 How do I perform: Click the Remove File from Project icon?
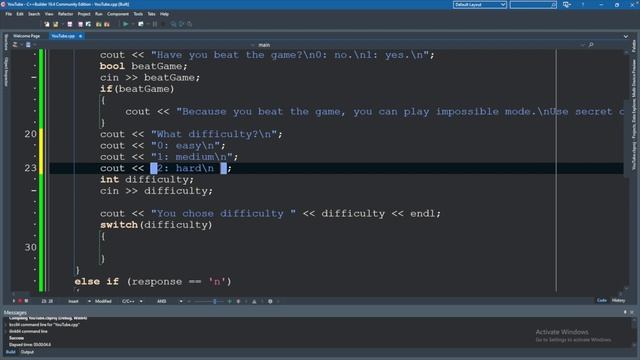(x=107, y=24)
